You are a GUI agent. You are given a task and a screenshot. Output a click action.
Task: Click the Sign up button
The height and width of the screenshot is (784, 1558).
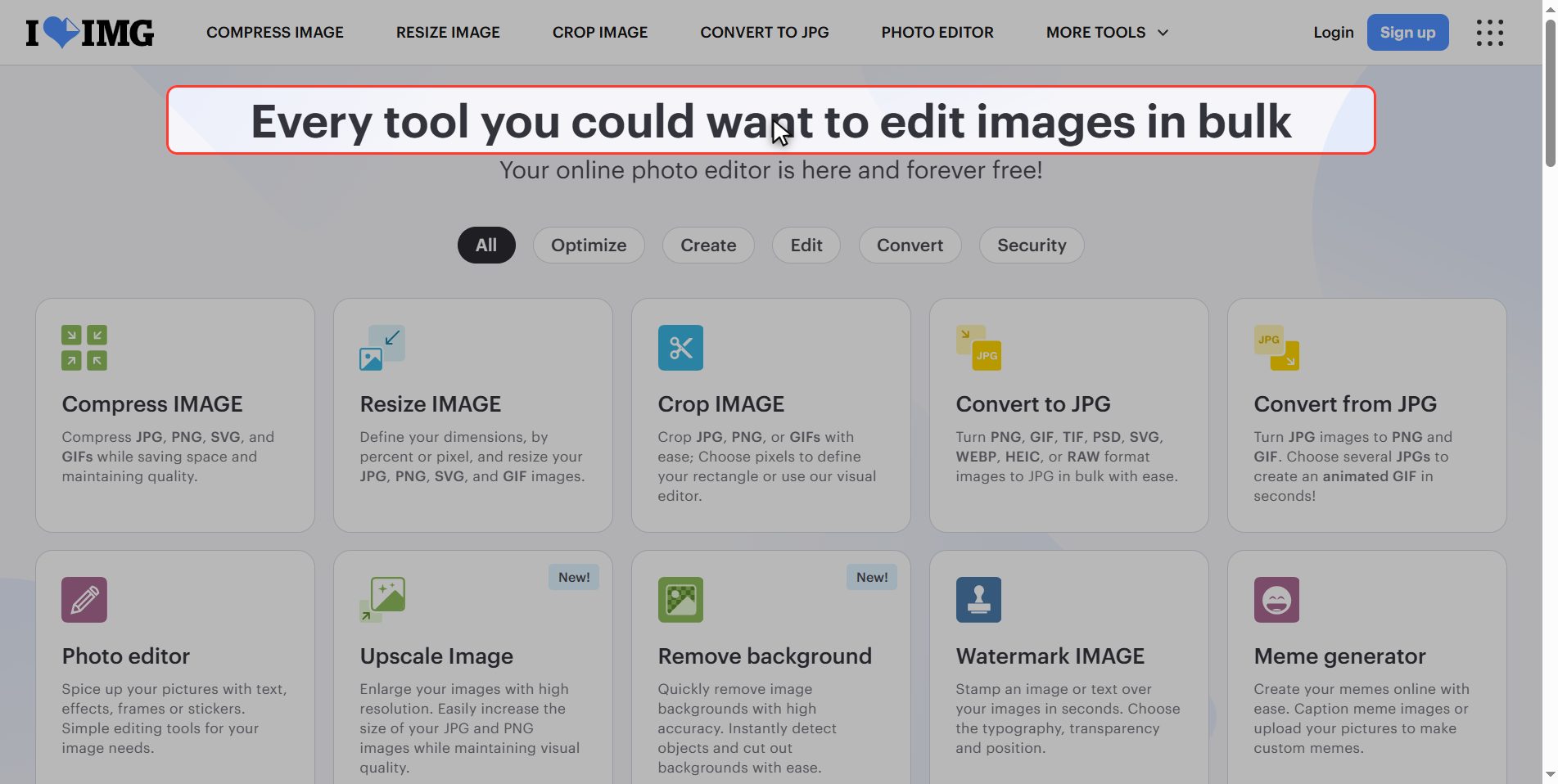pos(1407,33)
